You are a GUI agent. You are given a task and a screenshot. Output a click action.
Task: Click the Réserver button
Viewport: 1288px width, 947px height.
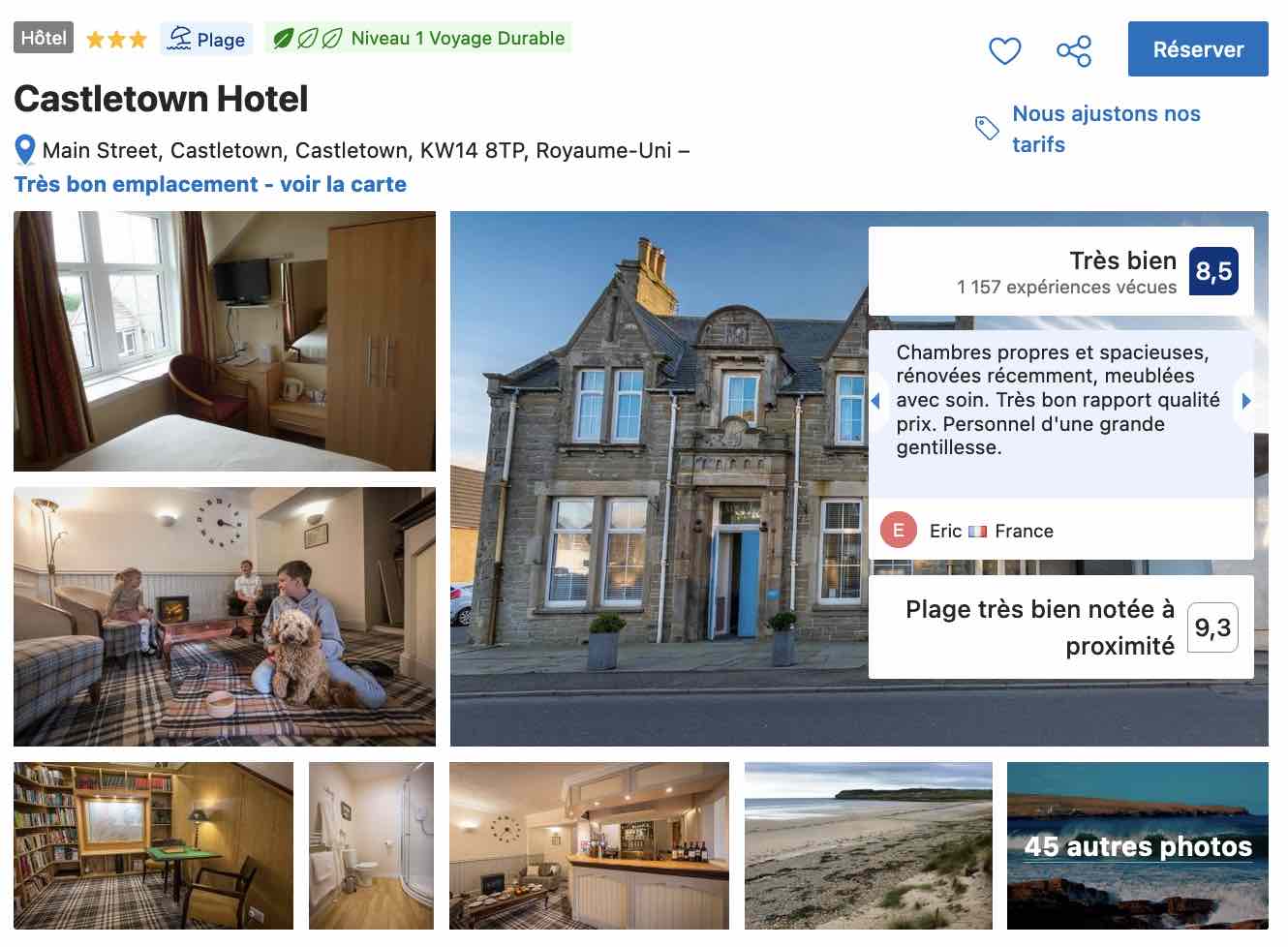pyautogui.click(x=1198, y=49)
